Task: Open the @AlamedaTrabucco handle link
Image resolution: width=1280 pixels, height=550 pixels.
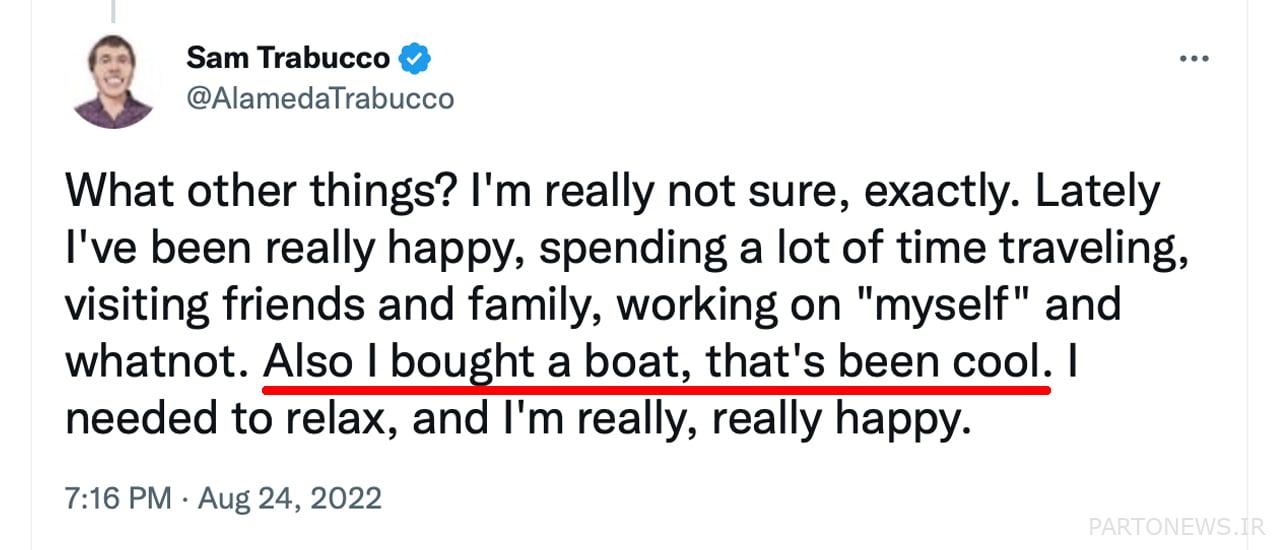Action: coord(320,98)
